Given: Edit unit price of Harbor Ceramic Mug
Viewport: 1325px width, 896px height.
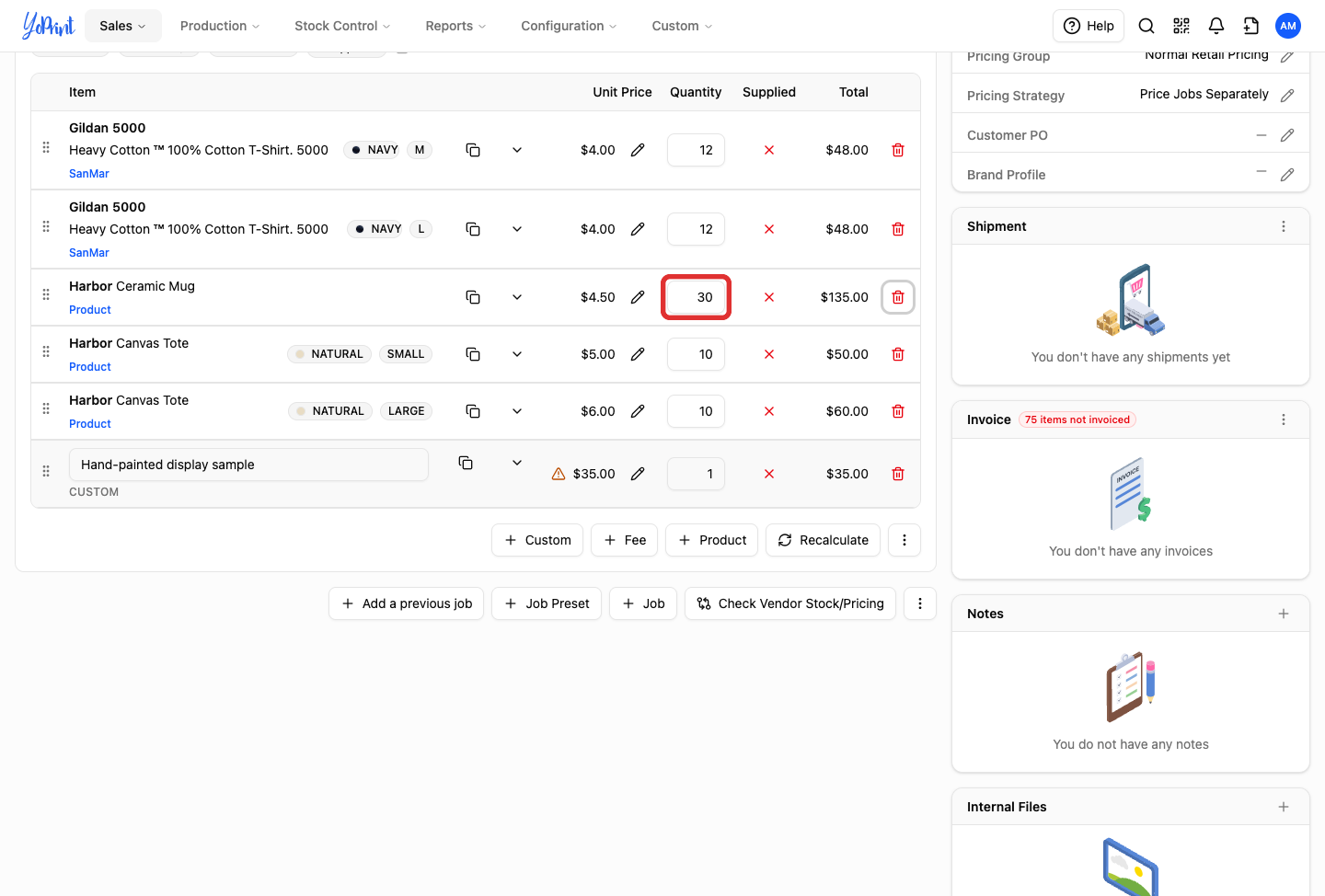Looking at the screenshot, I should point(638,297).
